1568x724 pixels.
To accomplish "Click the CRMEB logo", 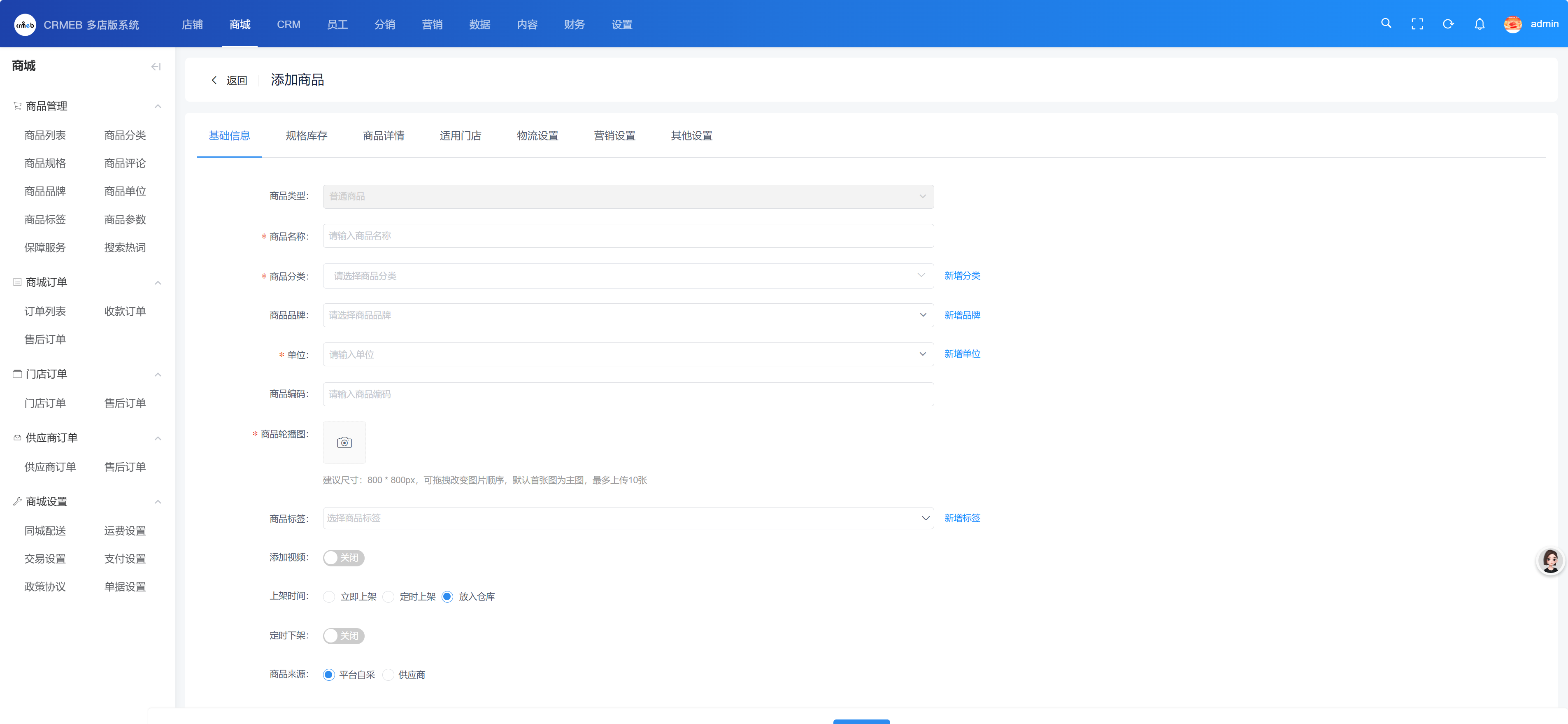I will pos(25,24).
